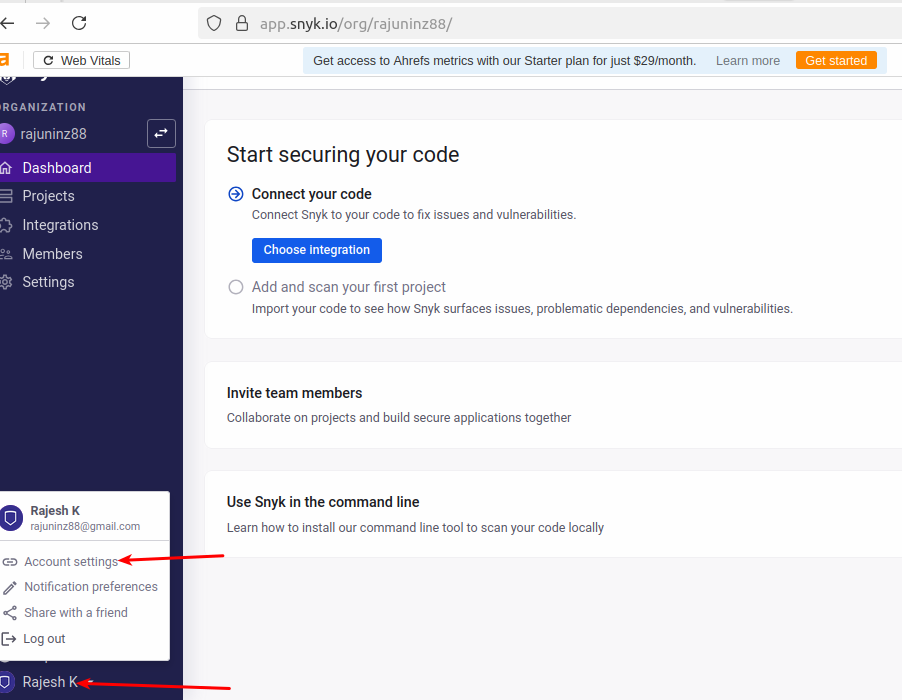The image size is (902, 700).
Task: Click pencil icon beside Notification preferences
Action: pyautogui.click(x=10, y=587)
